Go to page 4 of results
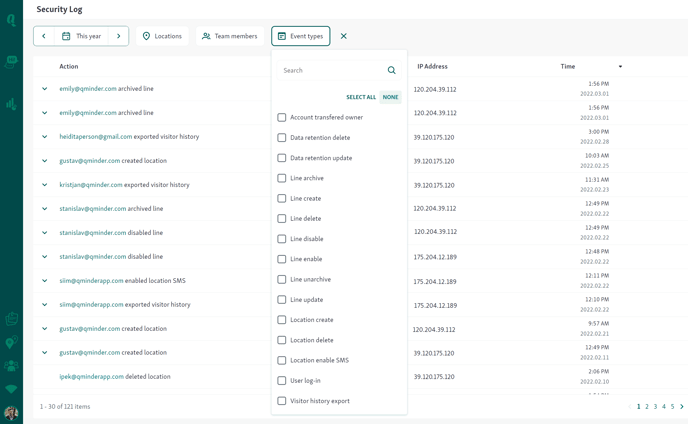This screenshot has width=688, height=424. pos(664,406)
